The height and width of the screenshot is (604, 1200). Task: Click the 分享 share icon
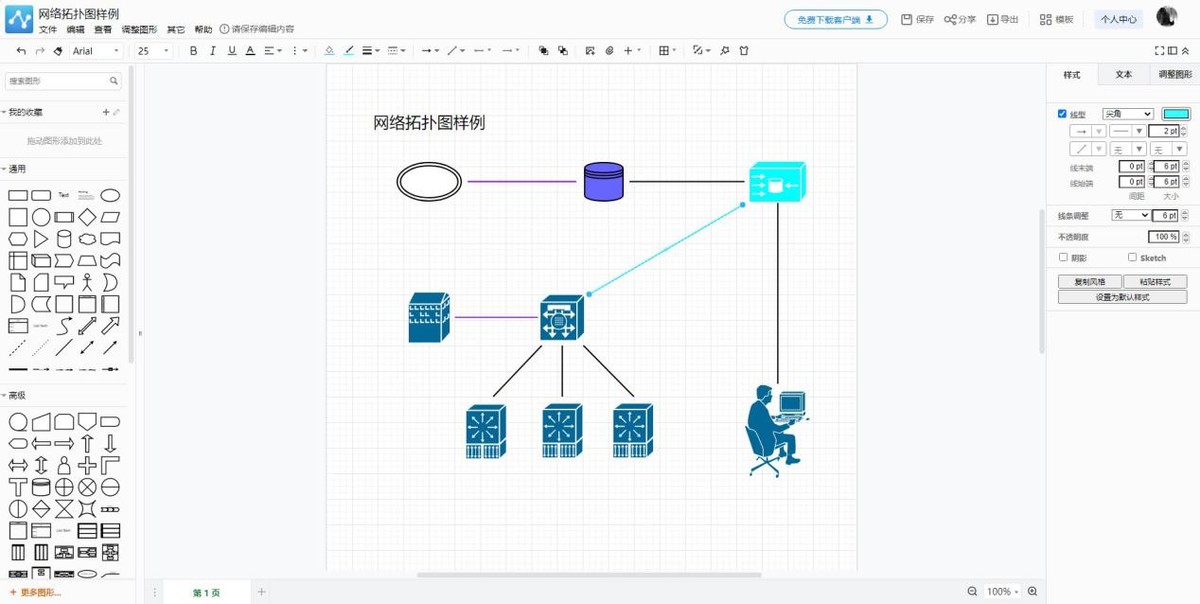click(960, 19)
